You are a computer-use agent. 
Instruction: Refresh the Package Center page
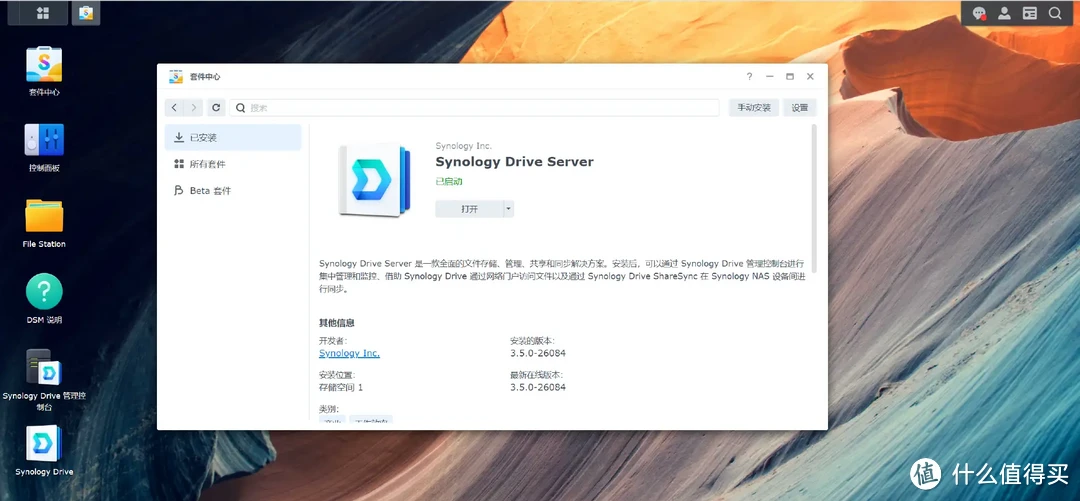pyautogui.click(x=216, y=108)
